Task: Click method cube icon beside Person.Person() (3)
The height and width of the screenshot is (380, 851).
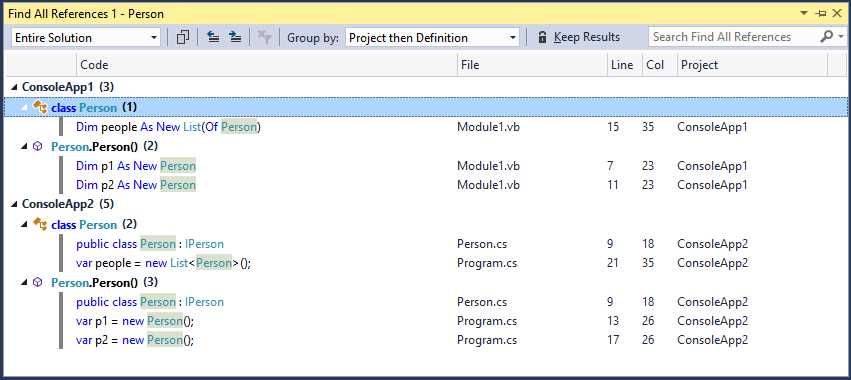Action: click(x=37, y=282)
